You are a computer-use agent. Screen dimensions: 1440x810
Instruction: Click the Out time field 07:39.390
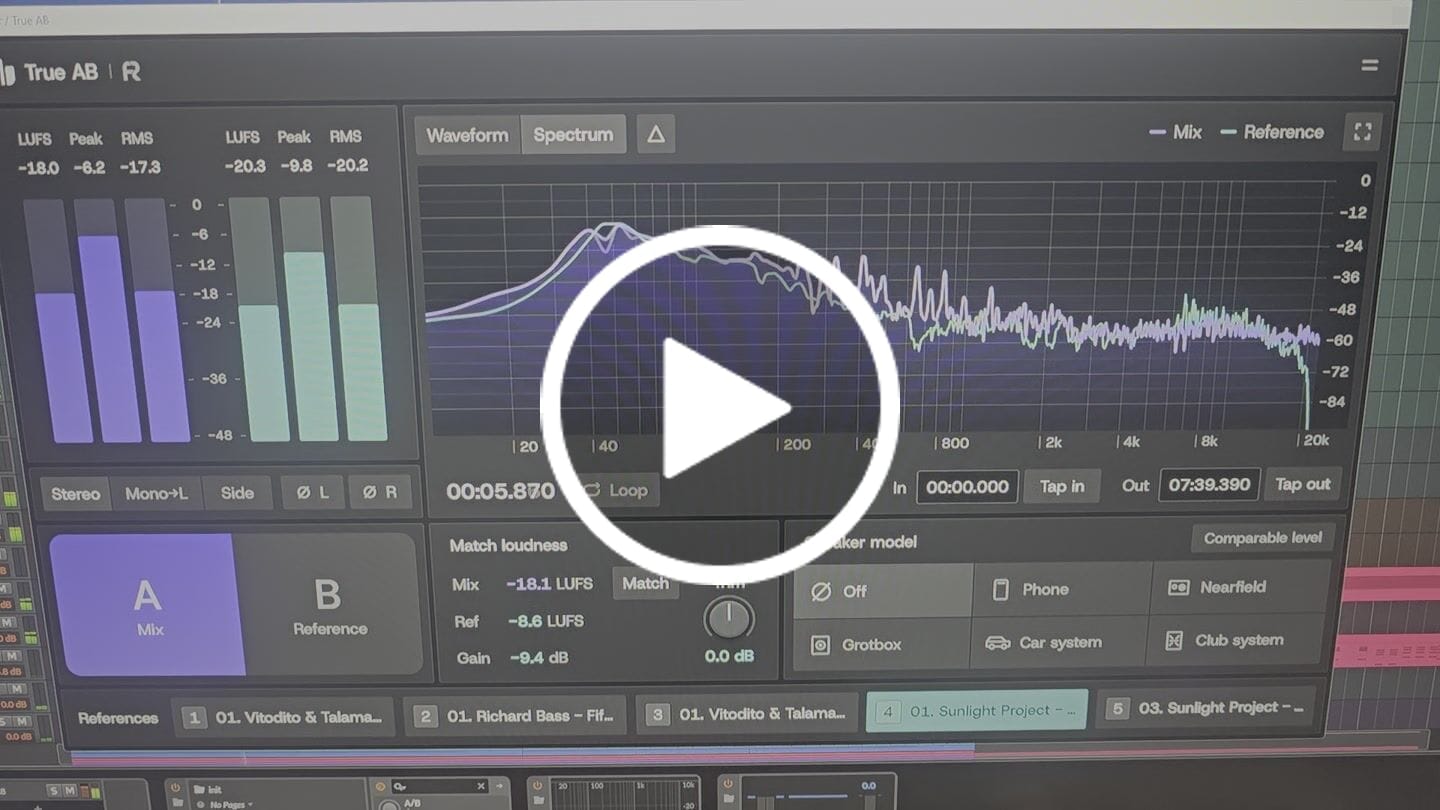[x=1210, y=485]
